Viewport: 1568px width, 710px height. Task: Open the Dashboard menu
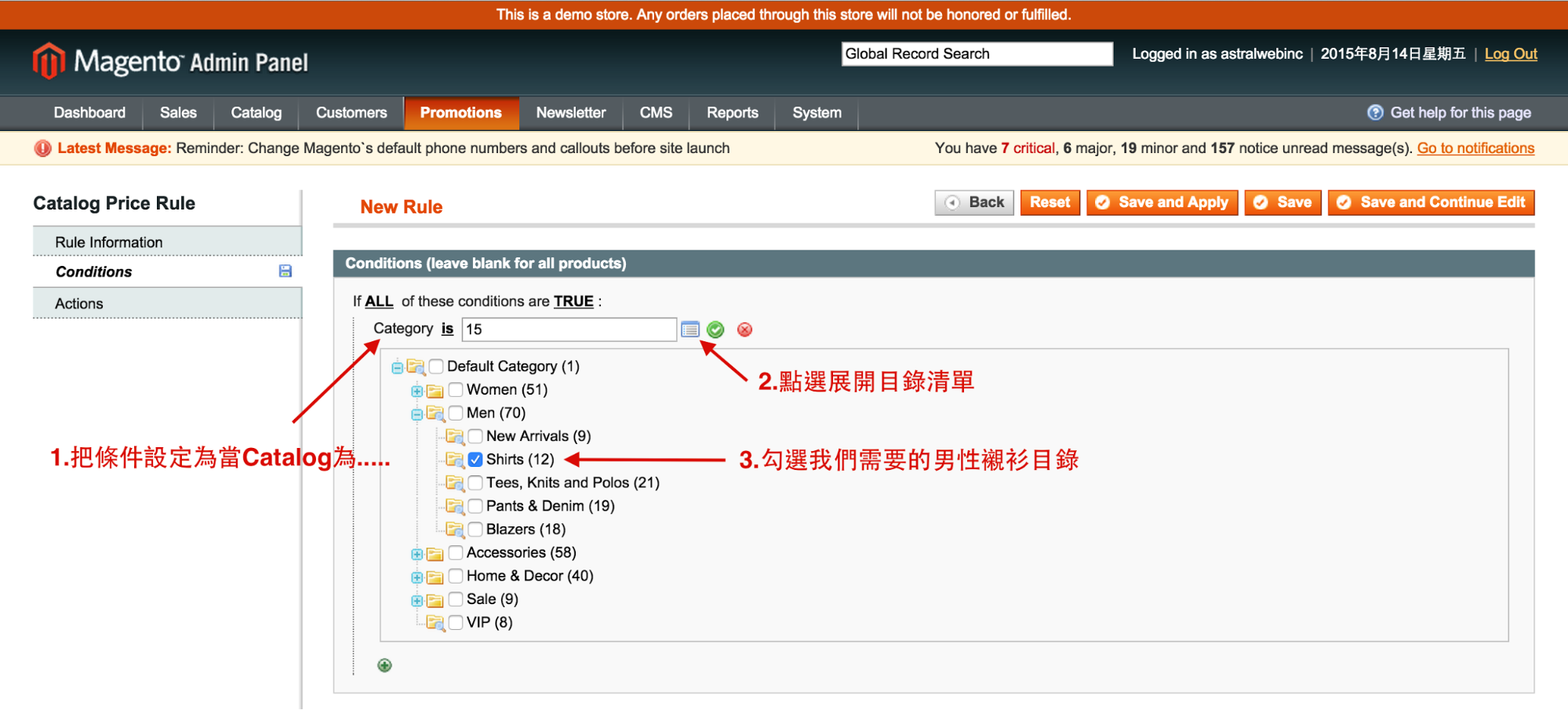click(89, 113)
